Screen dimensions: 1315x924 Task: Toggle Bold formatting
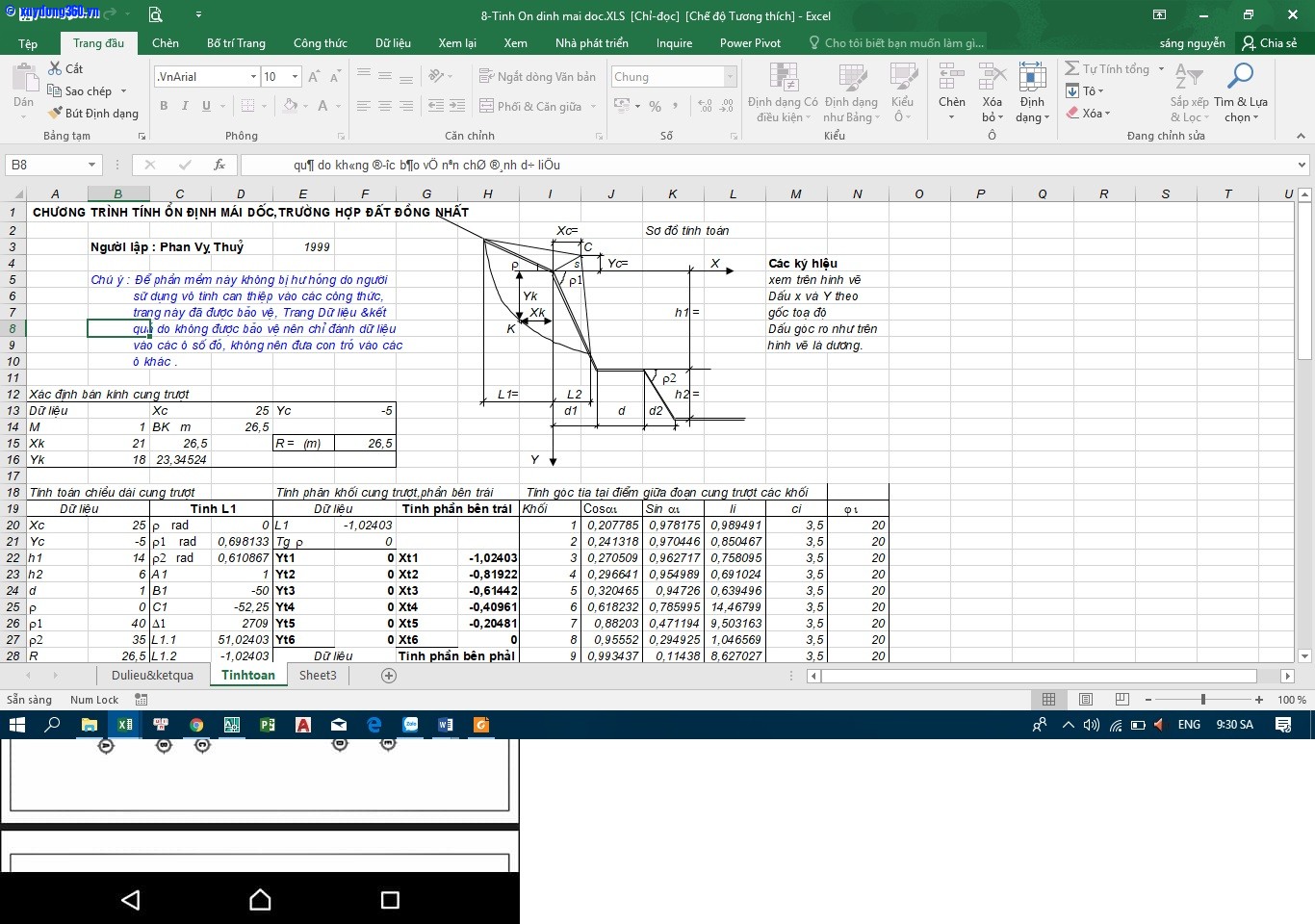[x=164, y=106]
